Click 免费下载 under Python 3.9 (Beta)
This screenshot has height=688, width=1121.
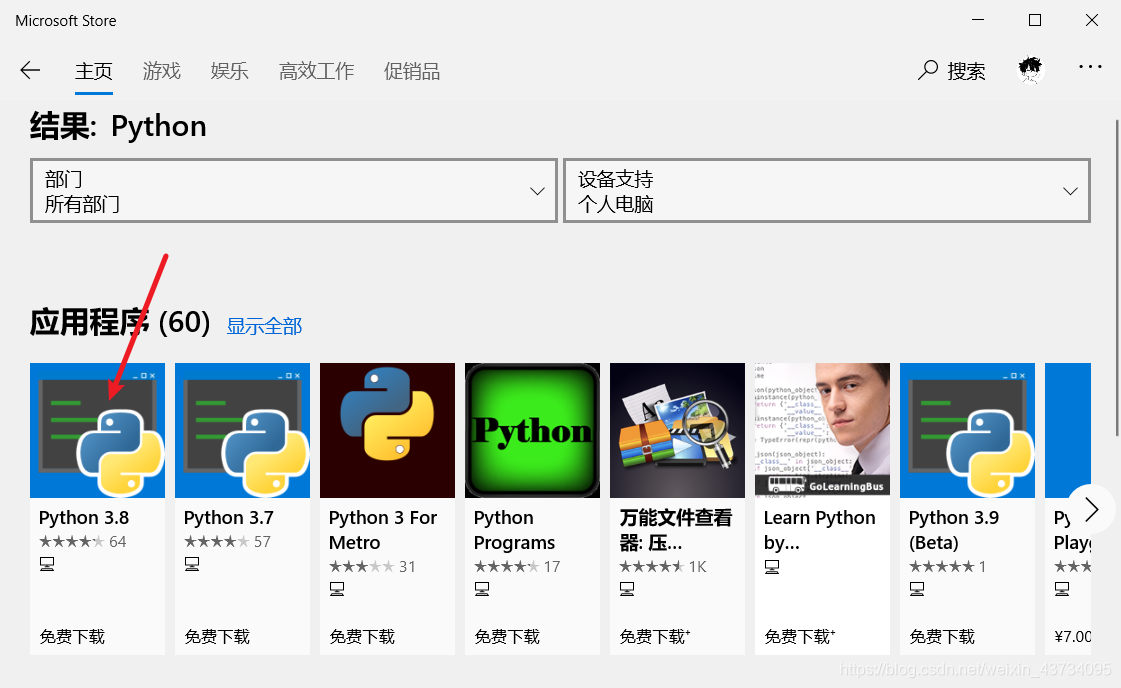[942, 637]
